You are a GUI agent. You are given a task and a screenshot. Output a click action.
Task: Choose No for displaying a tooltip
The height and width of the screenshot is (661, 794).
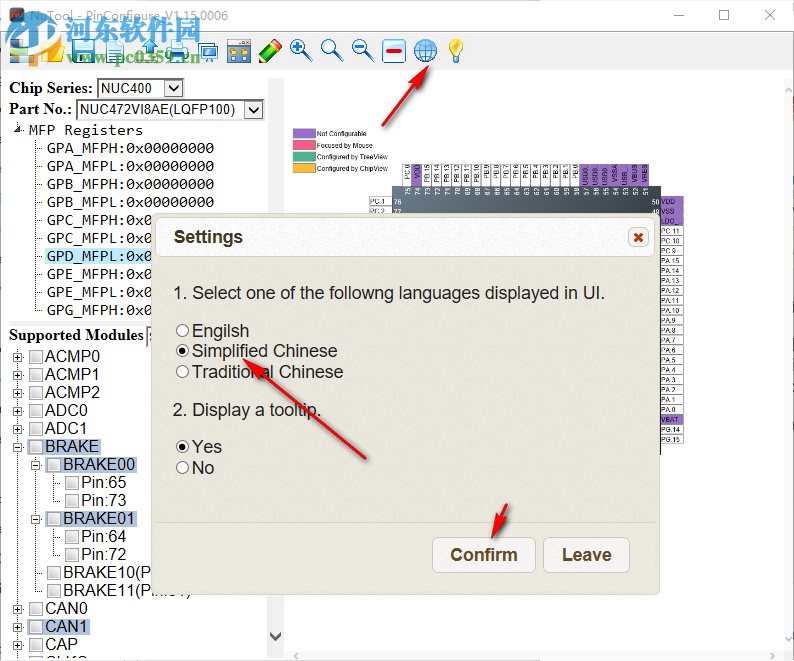pos(182,468)
